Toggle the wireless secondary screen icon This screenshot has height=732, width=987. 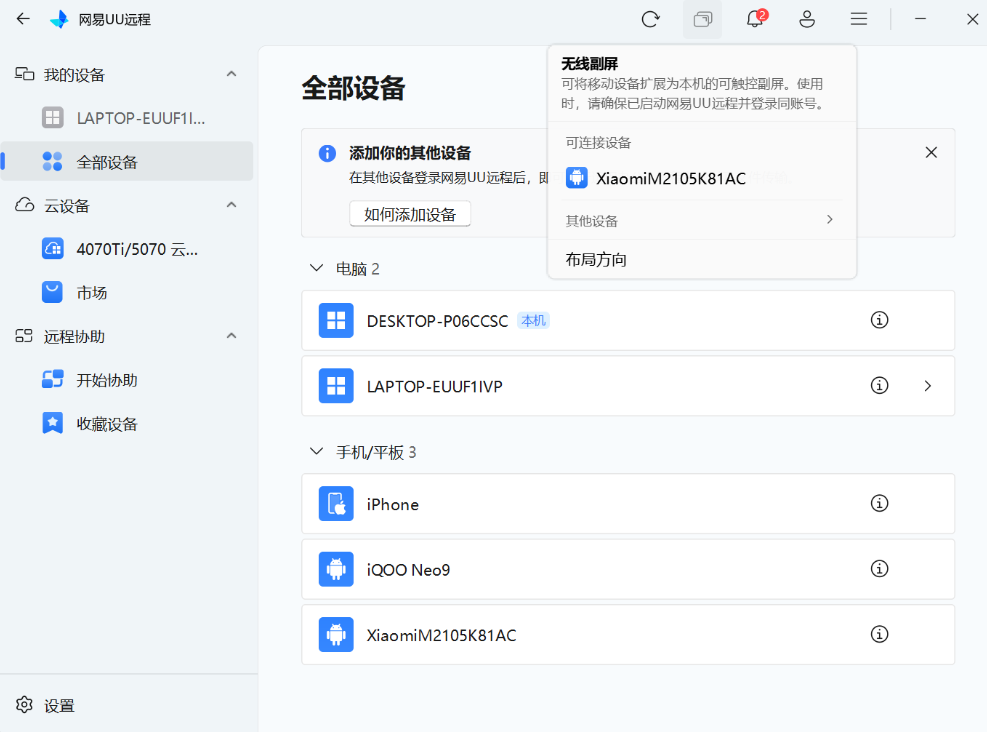(702, 20)
